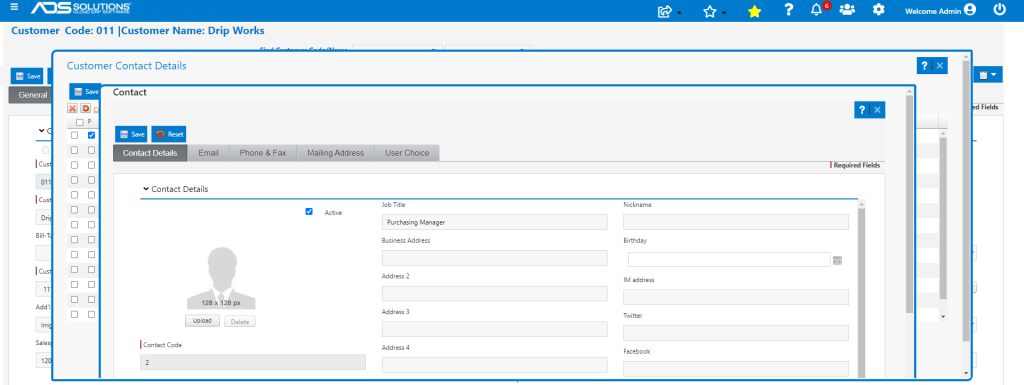Click the Welcome Admin text
Viewport: 1024px width, 385px height.
click(933, 10)
